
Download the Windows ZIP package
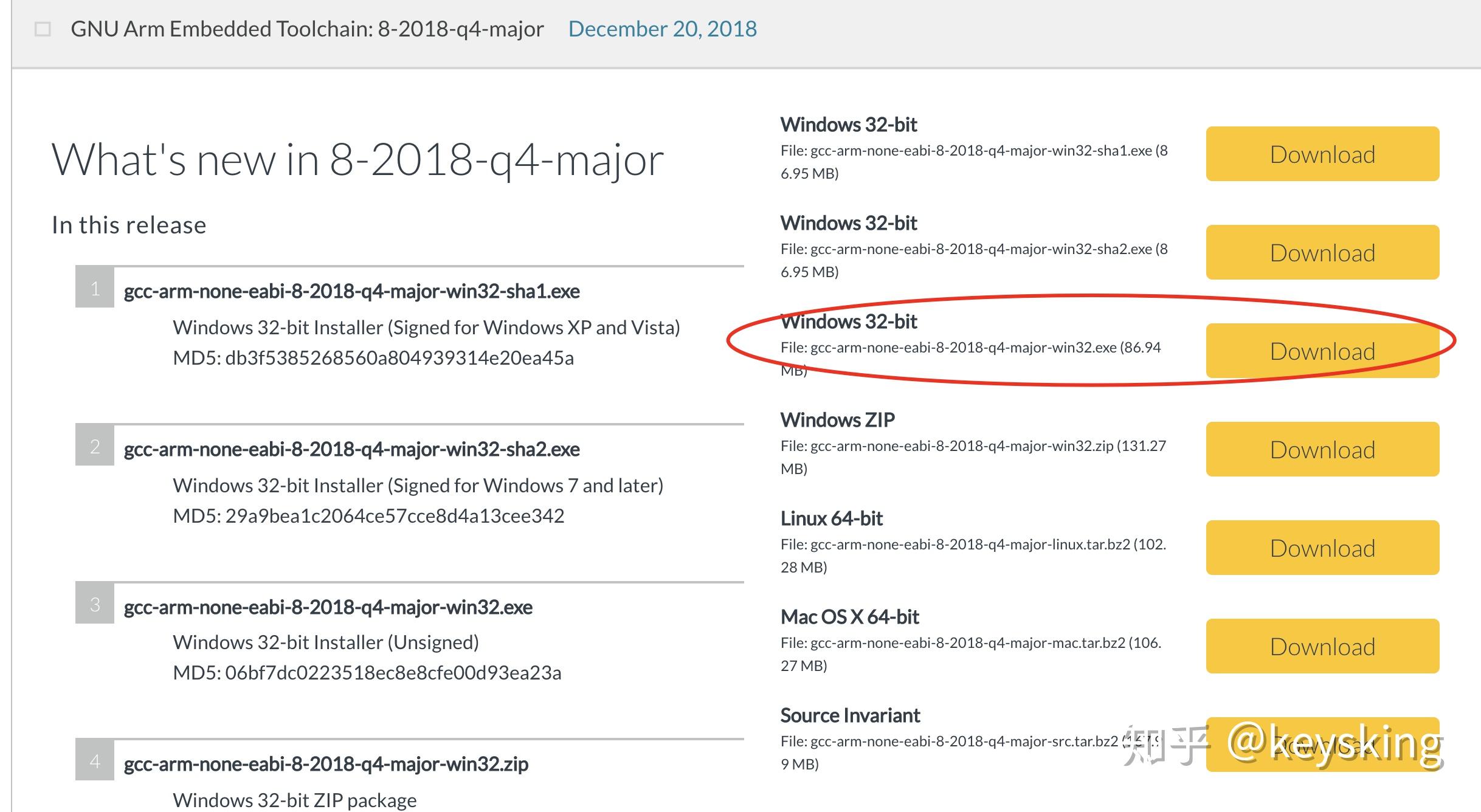click(1322, 449)
